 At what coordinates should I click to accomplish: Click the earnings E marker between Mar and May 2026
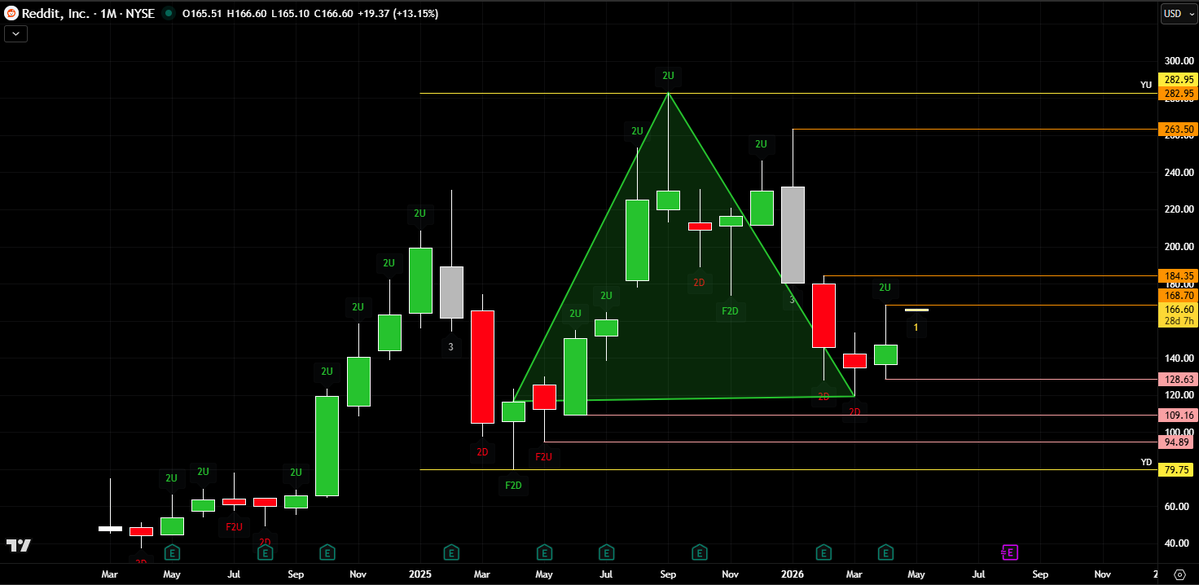coord(885,551)
